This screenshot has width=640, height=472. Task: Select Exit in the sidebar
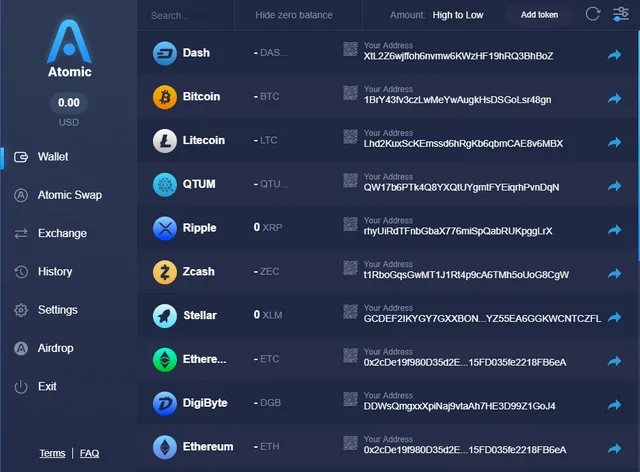coord(35,387)
